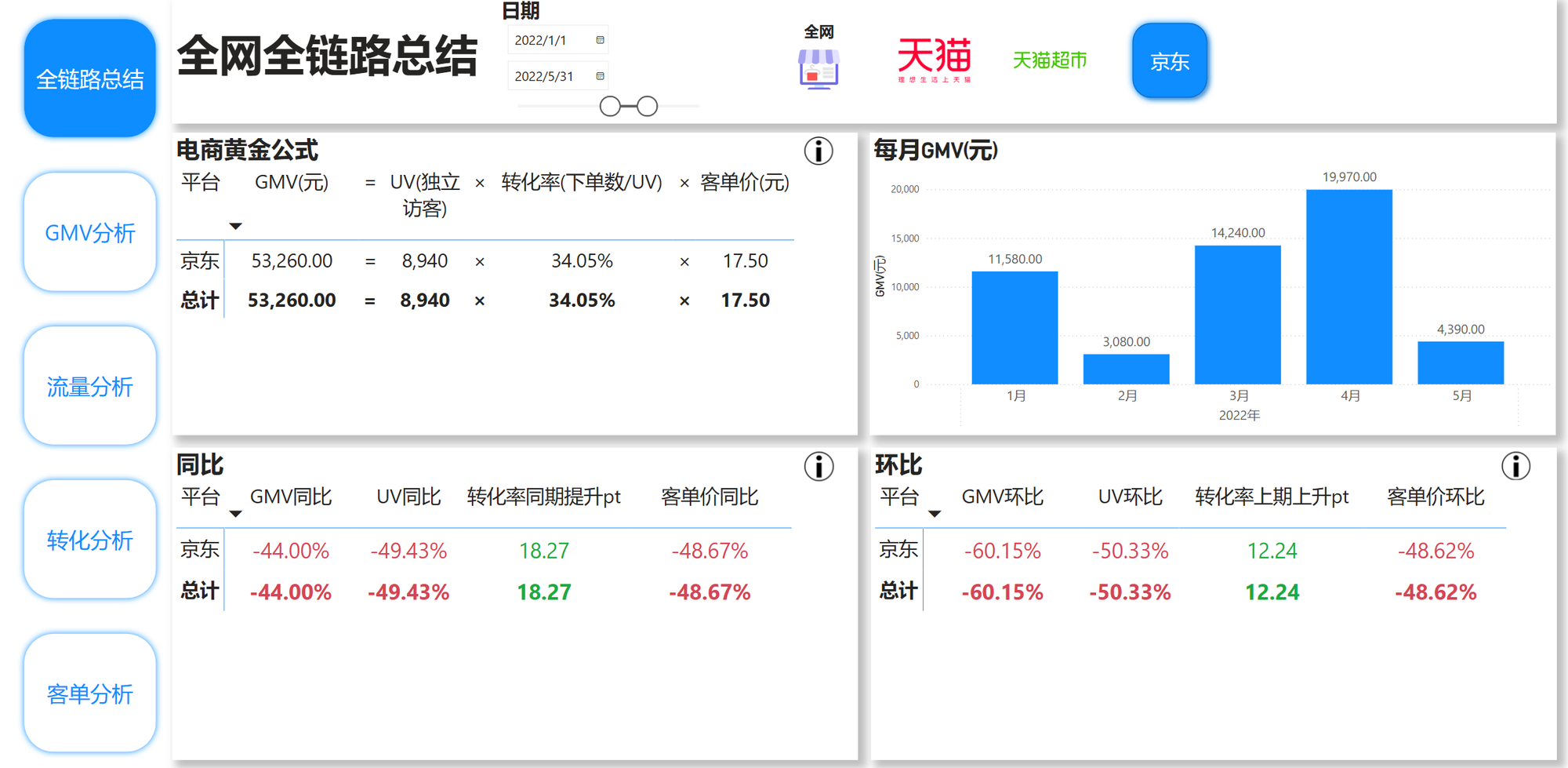This screenshot has width=1568, height=768.
Task: Toggle sort arrow under 平台 in 环比 table
Action: click(x=934, y=514)
